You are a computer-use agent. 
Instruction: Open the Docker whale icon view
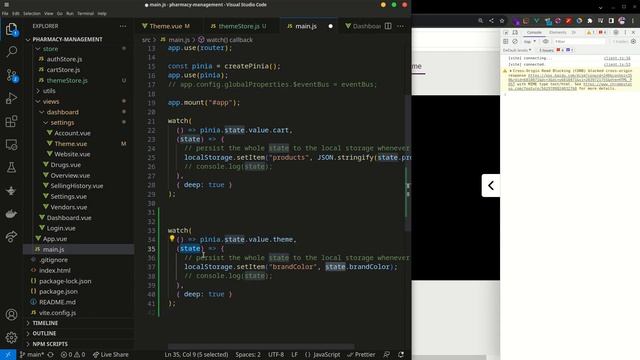(11, 213)
